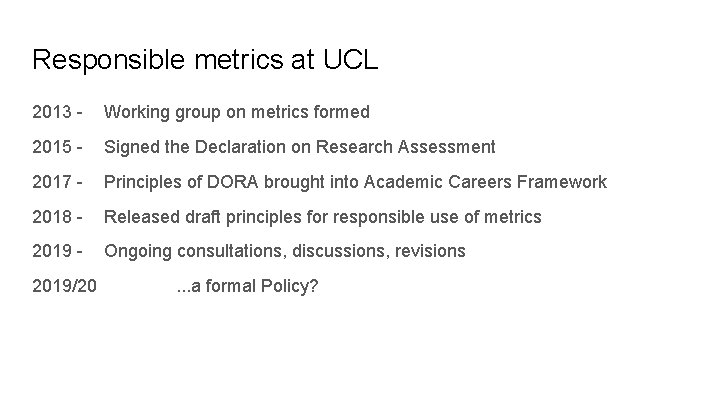Select the 2013 year label

point(52,112)
